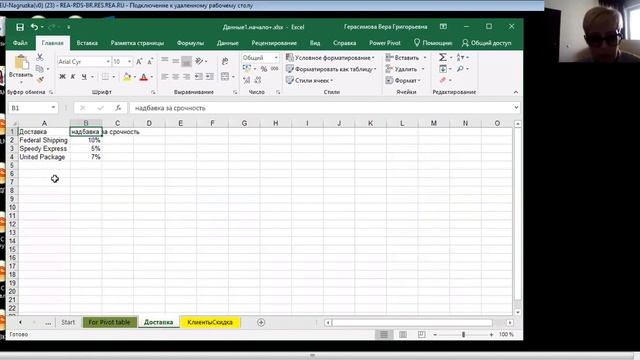Click the thousands separator 000 icon
This screenshot has height=360, width=640.
tap(274, 69)
